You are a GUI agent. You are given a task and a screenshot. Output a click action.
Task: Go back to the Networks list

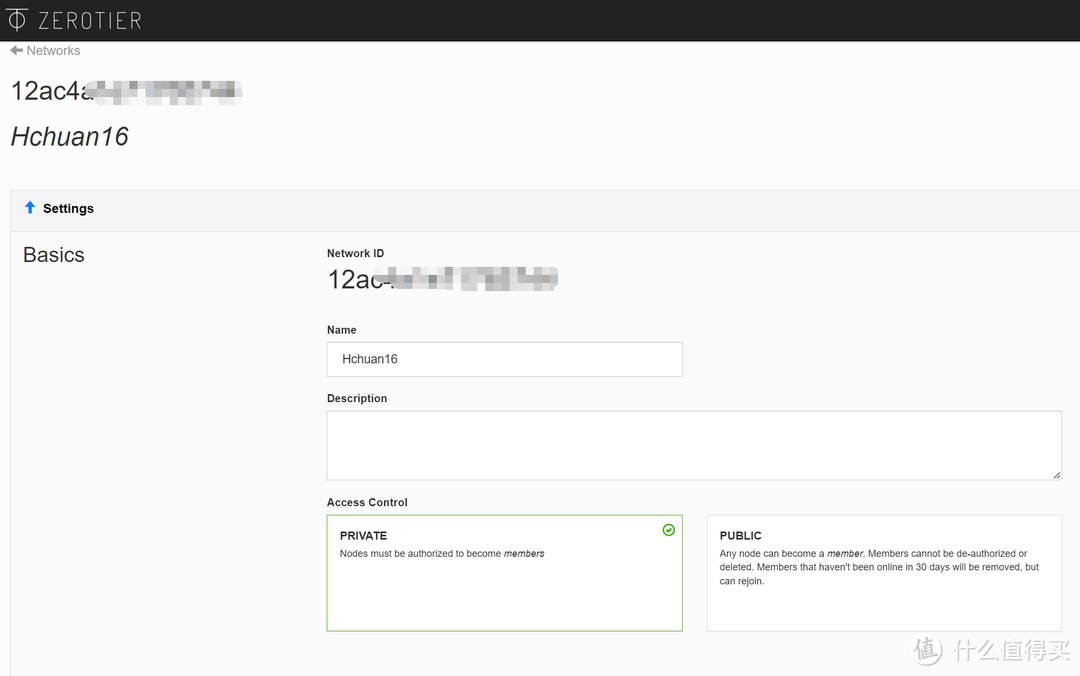point(53,50)
